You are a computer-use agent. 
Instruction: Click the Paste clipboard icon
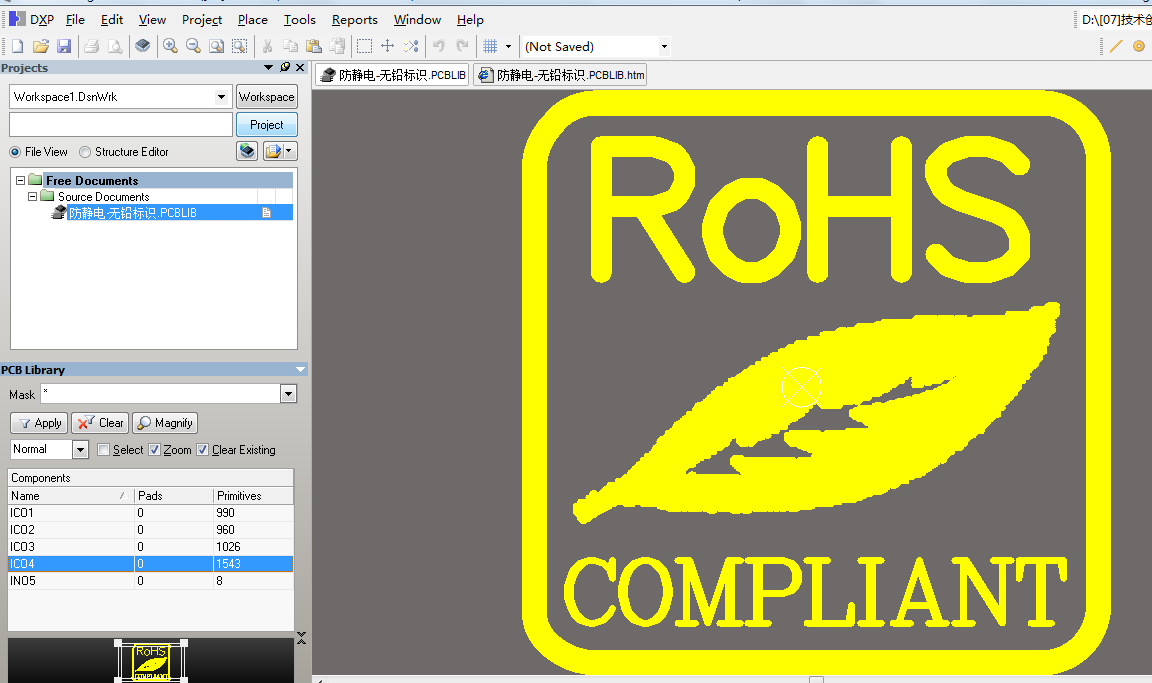click(314, 46)
